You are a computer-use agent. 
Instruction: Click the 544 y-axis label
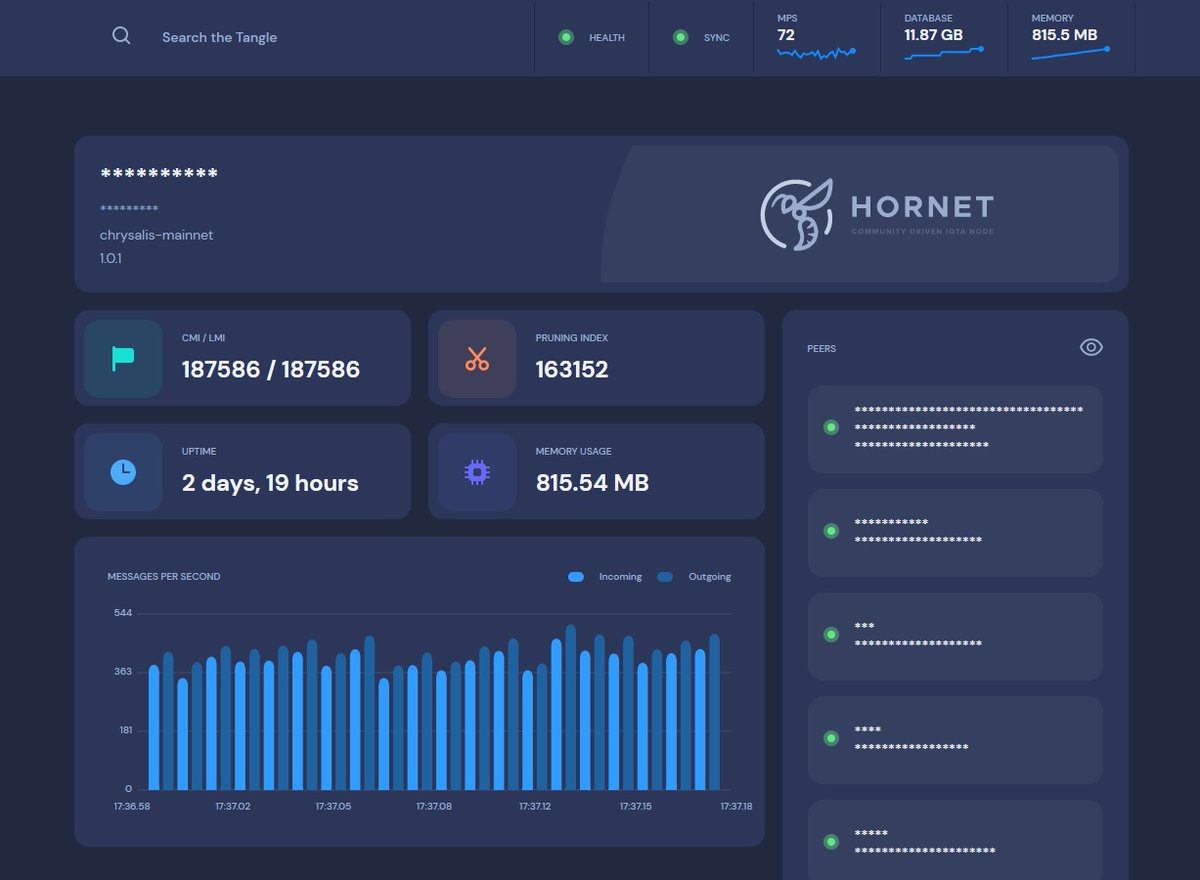click(x=123, y=613)
